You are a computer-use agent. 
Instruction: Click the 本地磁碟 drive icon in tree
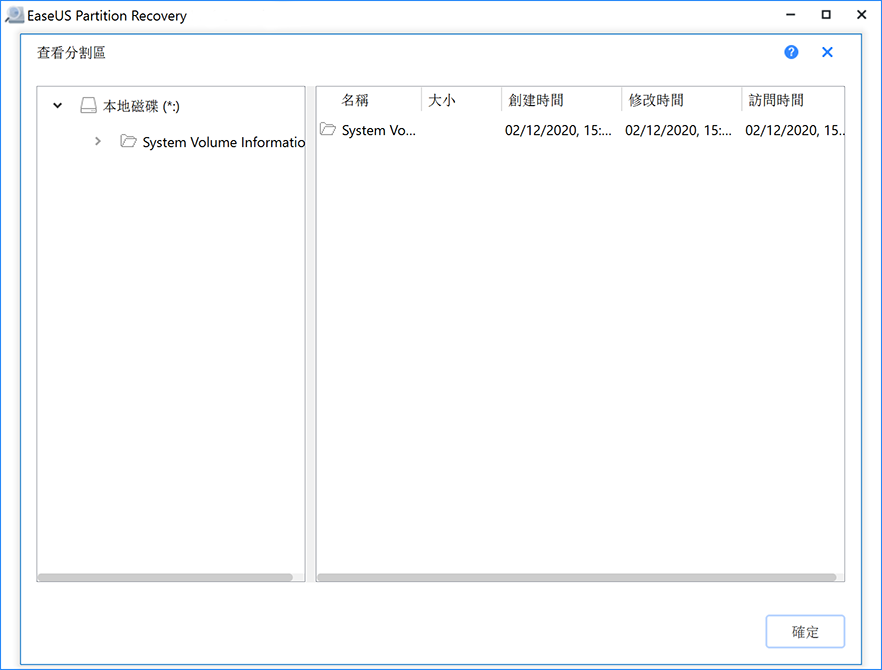(89, 106)
